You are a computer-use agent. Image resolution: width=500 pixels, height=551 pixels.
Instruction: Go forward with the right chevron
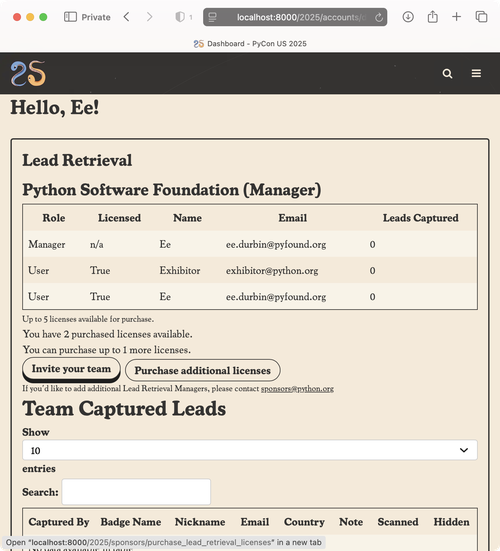coord(150,17)
